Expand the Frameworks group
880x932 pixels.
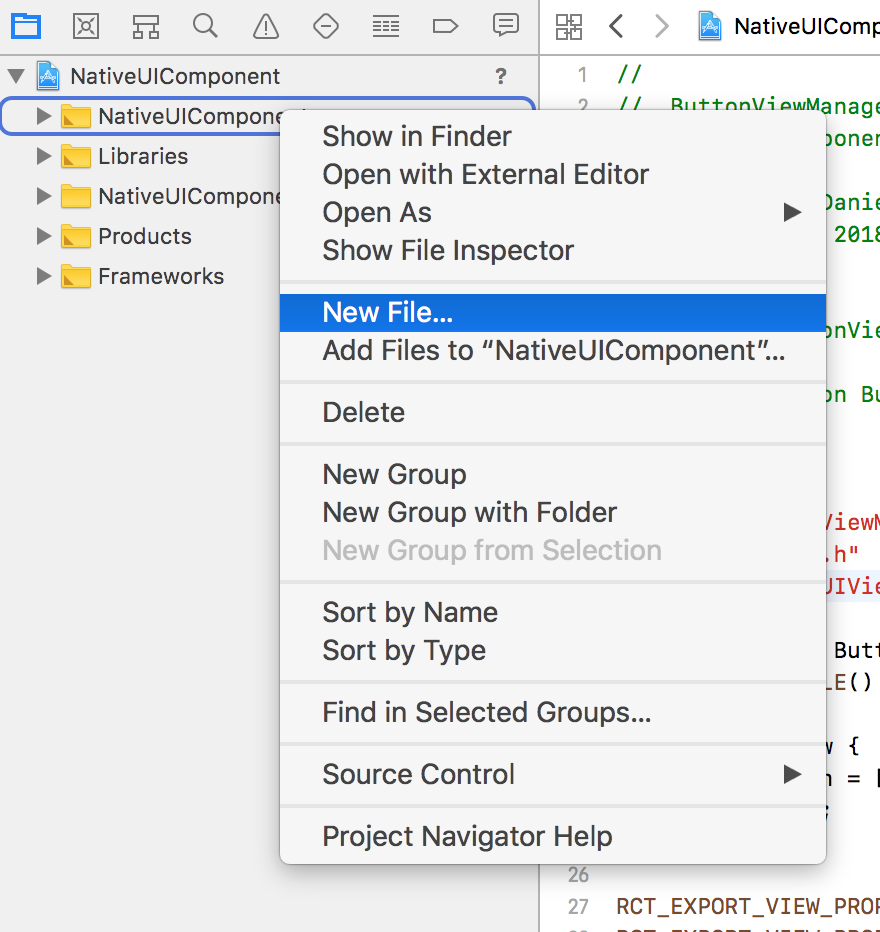coord(43,276)
